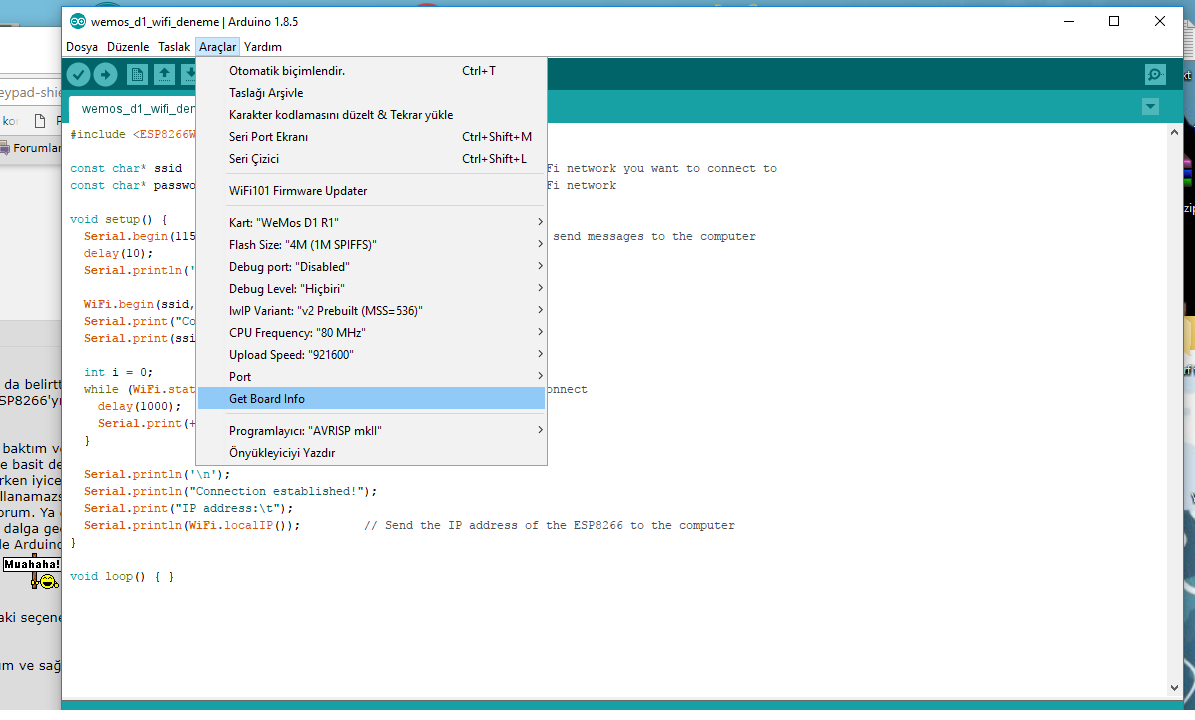Select the wemos_d1_wifi_deneme sketch tab
Image resolution: width=1195 pixels, height=720 pixels.
point(133,109)
